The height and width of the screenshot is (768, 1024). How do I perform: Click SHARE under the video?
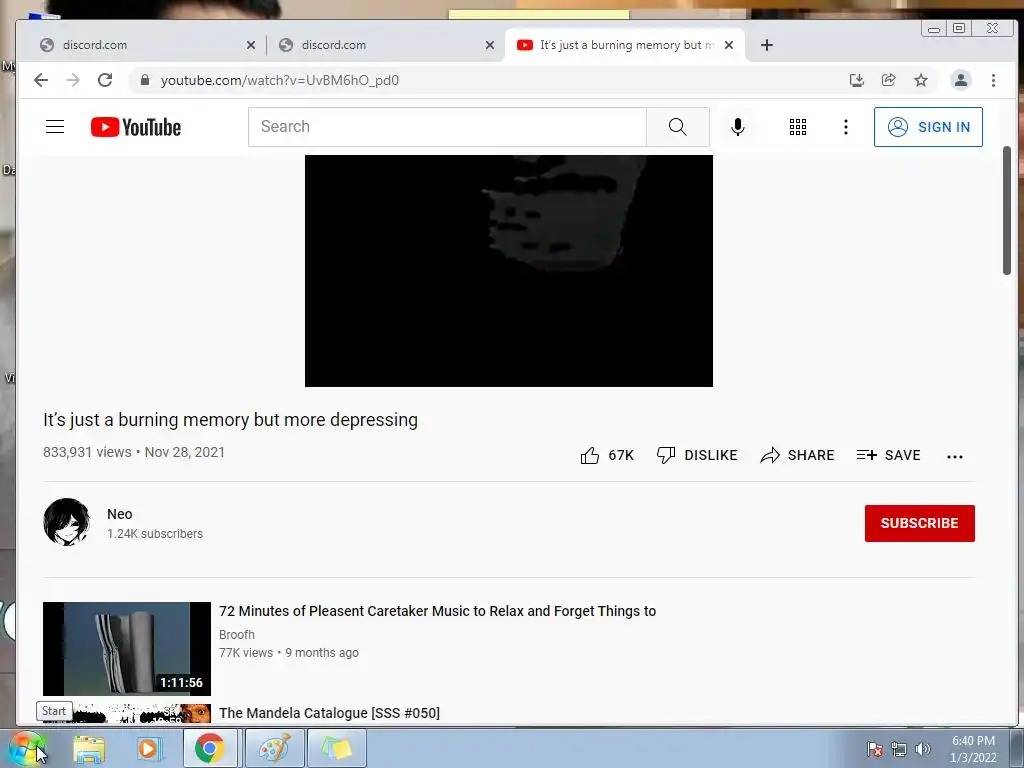797,455
